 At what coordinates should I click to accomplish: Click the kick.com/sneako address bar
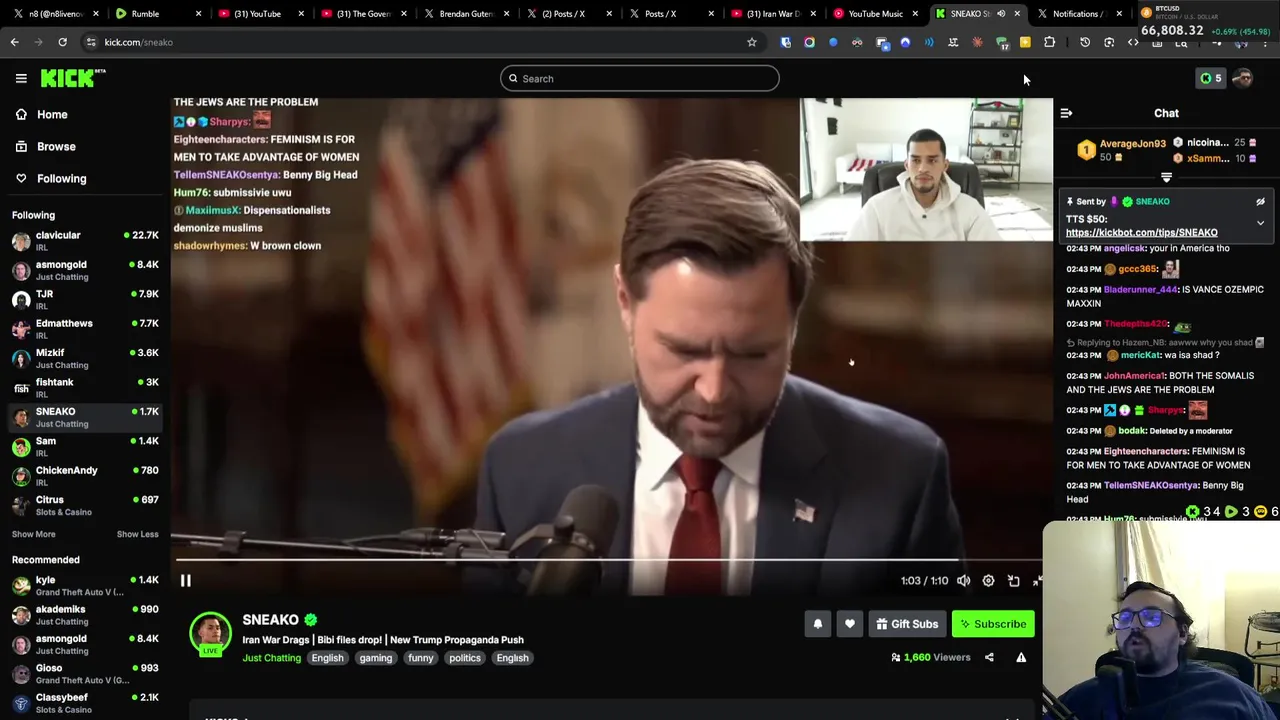(420, 42)
